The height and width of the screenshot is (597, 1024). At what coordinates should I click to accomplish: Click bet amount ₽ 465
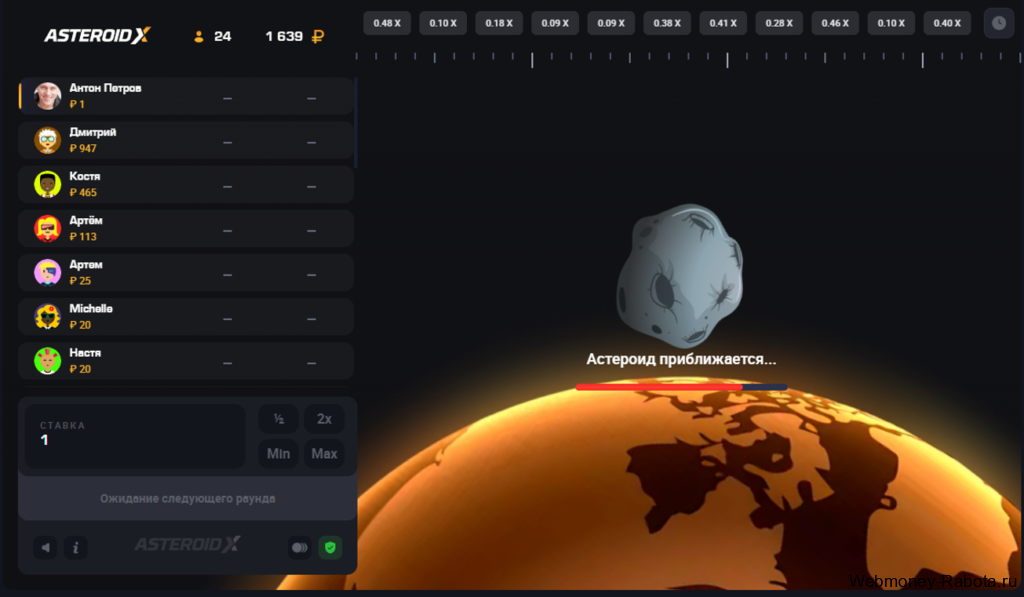[83, 193]
